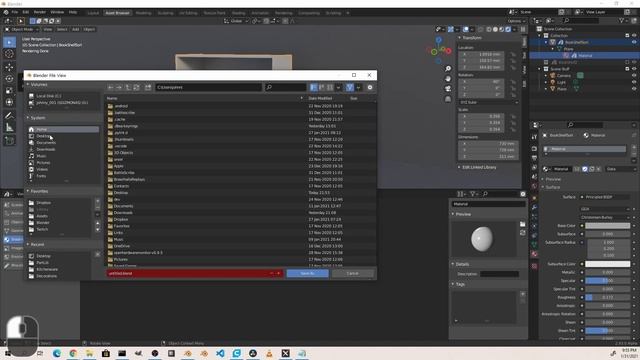Open the Window menu in Blender
This screenshot has width=640, height=360.
(57, 12)
